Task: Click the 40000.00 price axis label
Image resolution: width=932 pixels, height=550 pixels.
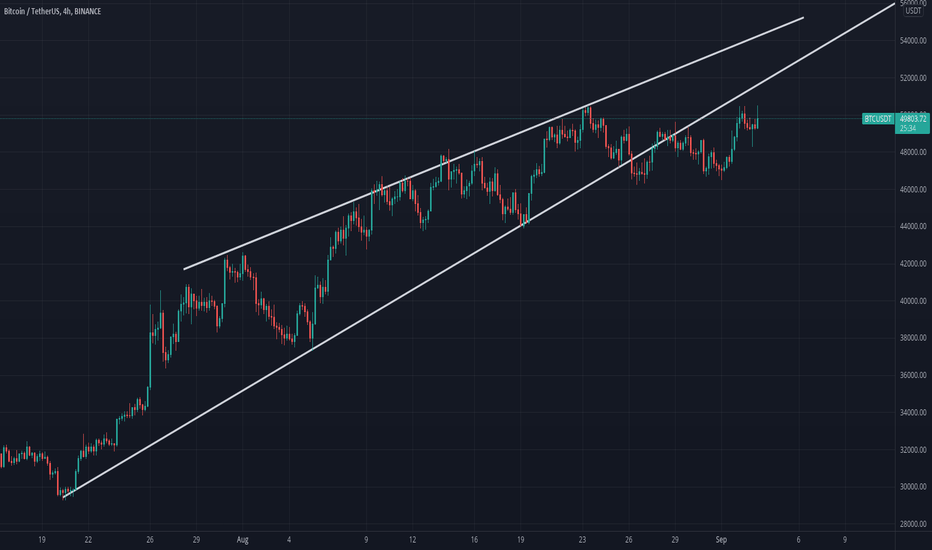Action: [x=912, y=301]
